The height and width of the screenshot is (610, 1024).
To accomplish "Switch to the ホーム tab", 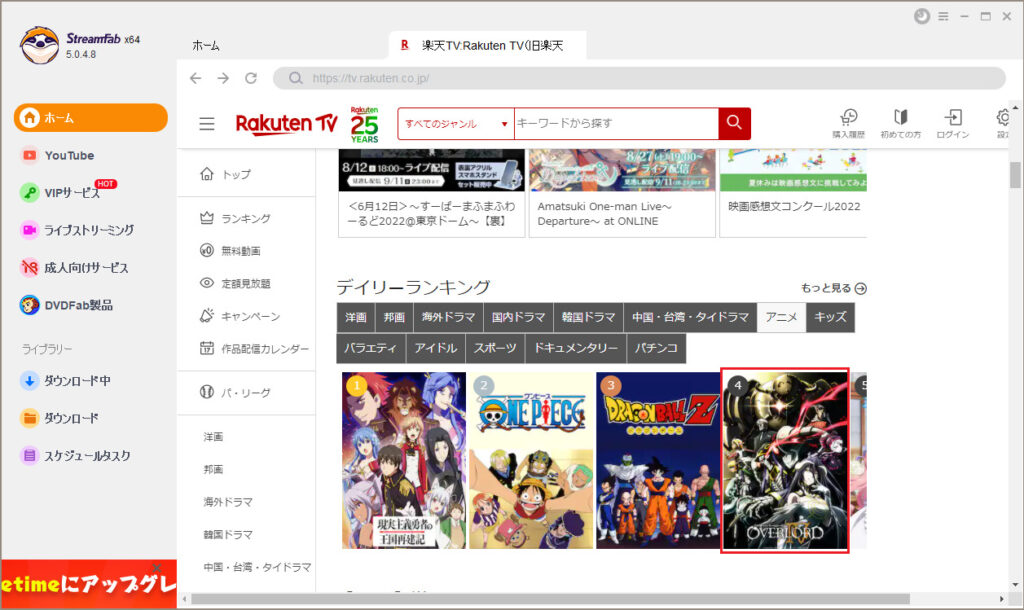I will [206, 46].
